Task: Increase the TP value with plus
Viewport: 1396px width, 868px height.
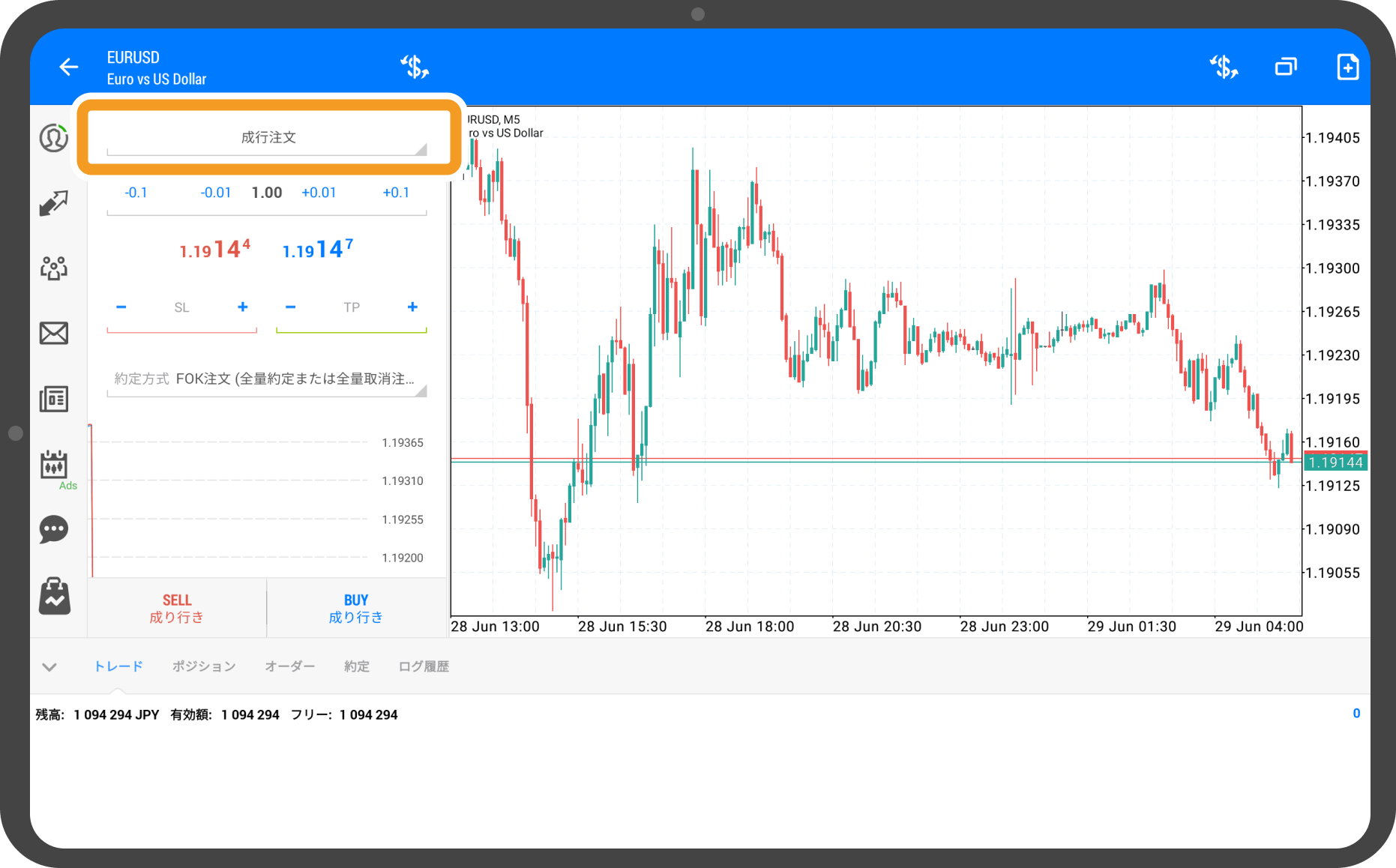Action: click(x=412, y=307)
